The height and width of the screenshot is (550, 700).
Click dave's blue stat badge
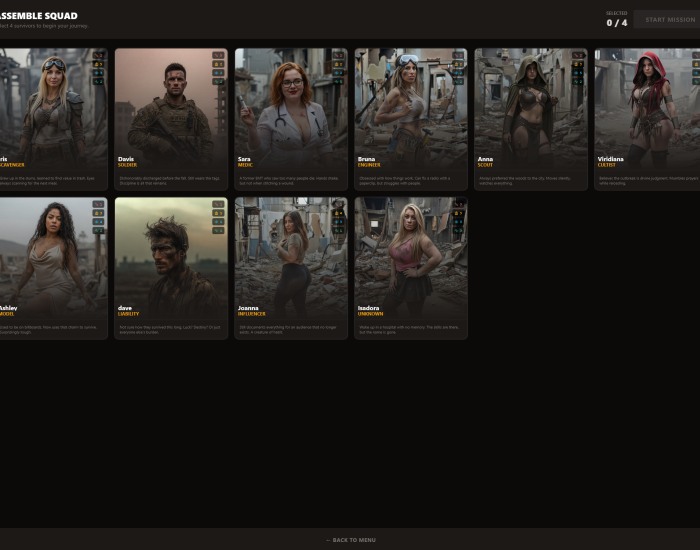point(218,221)
